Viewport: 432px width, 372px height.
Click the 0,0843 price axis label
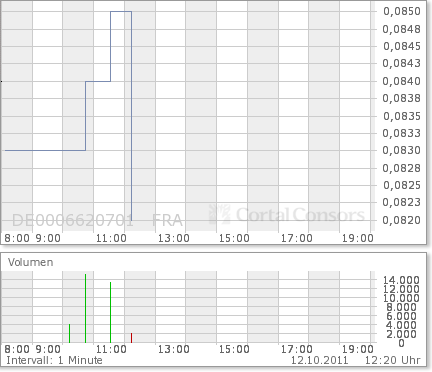point(402,63)
